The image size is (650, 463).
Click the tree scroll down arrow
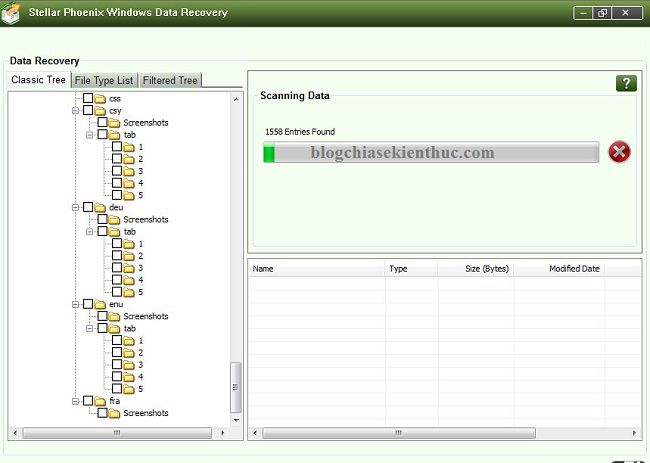point(236,420)
